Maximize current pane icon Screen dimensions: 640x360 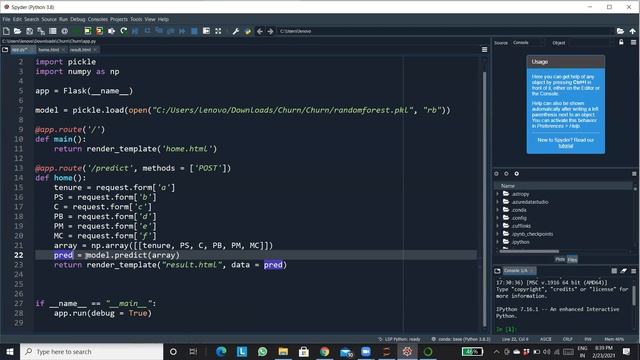point(206,31)
